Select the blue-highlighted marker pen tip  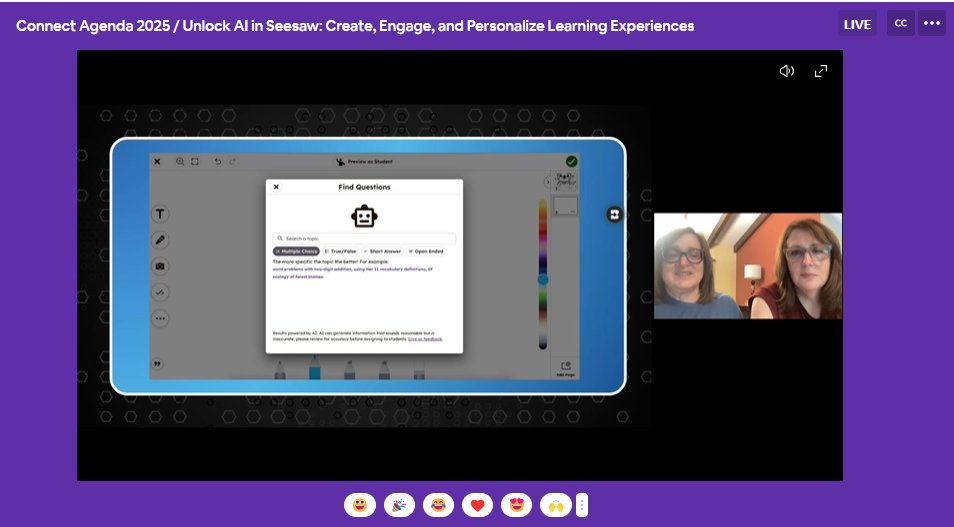[x=315, y=368]
